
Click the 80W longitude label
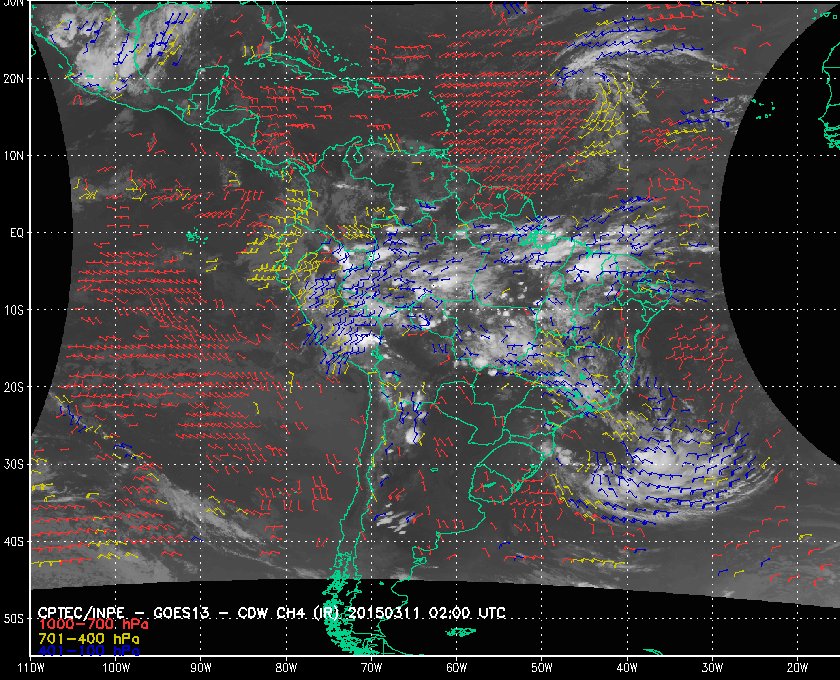(x=286, y=667)
